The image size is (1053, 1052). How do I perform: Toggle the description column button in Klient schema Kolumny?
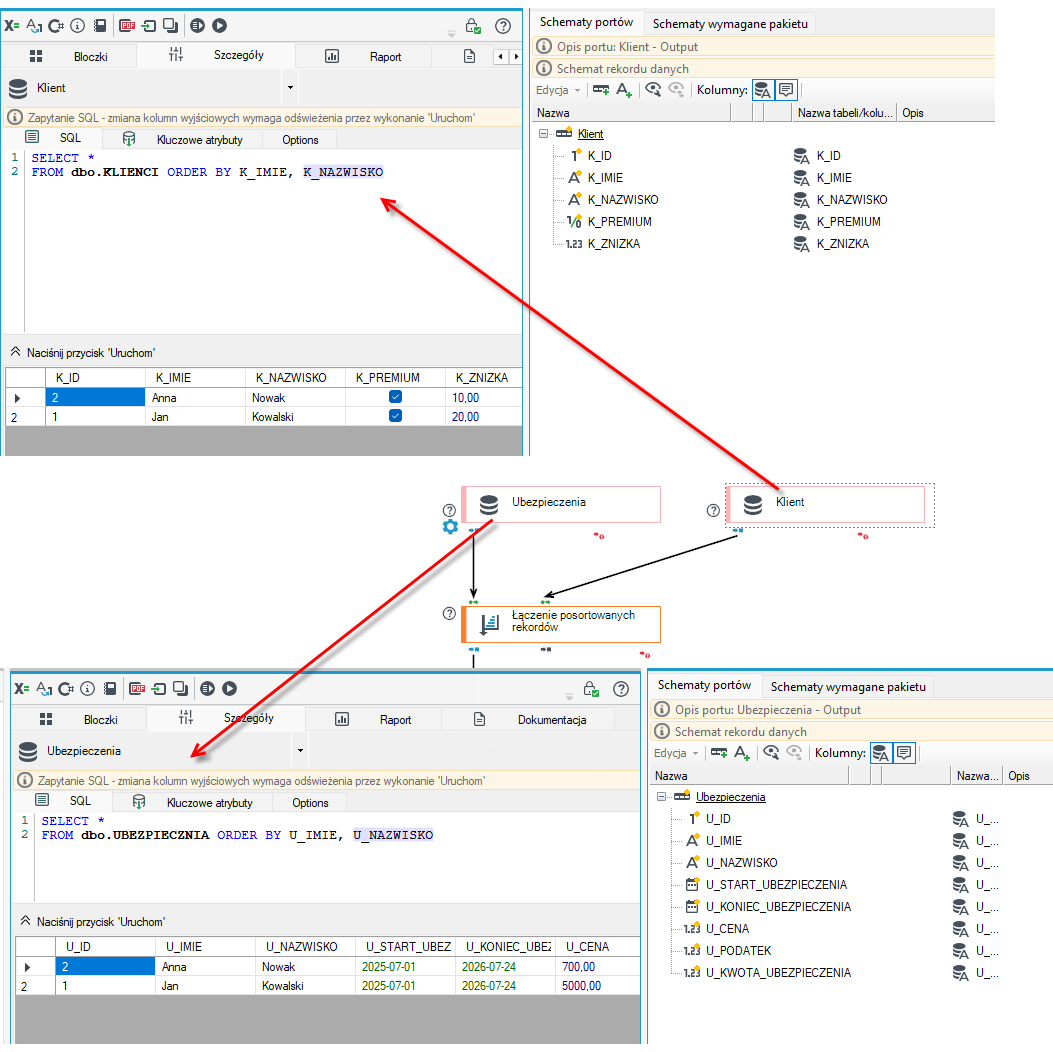point(786,90)
